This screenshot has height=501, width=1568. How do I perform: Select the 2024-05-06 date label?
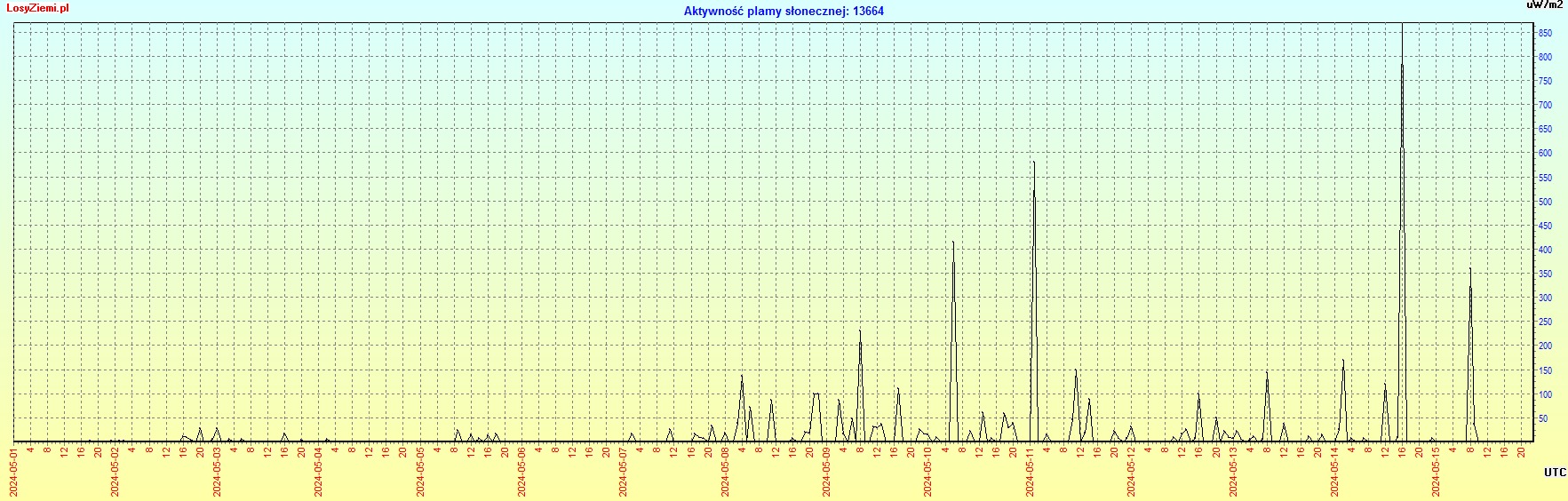tap(521, 473)
